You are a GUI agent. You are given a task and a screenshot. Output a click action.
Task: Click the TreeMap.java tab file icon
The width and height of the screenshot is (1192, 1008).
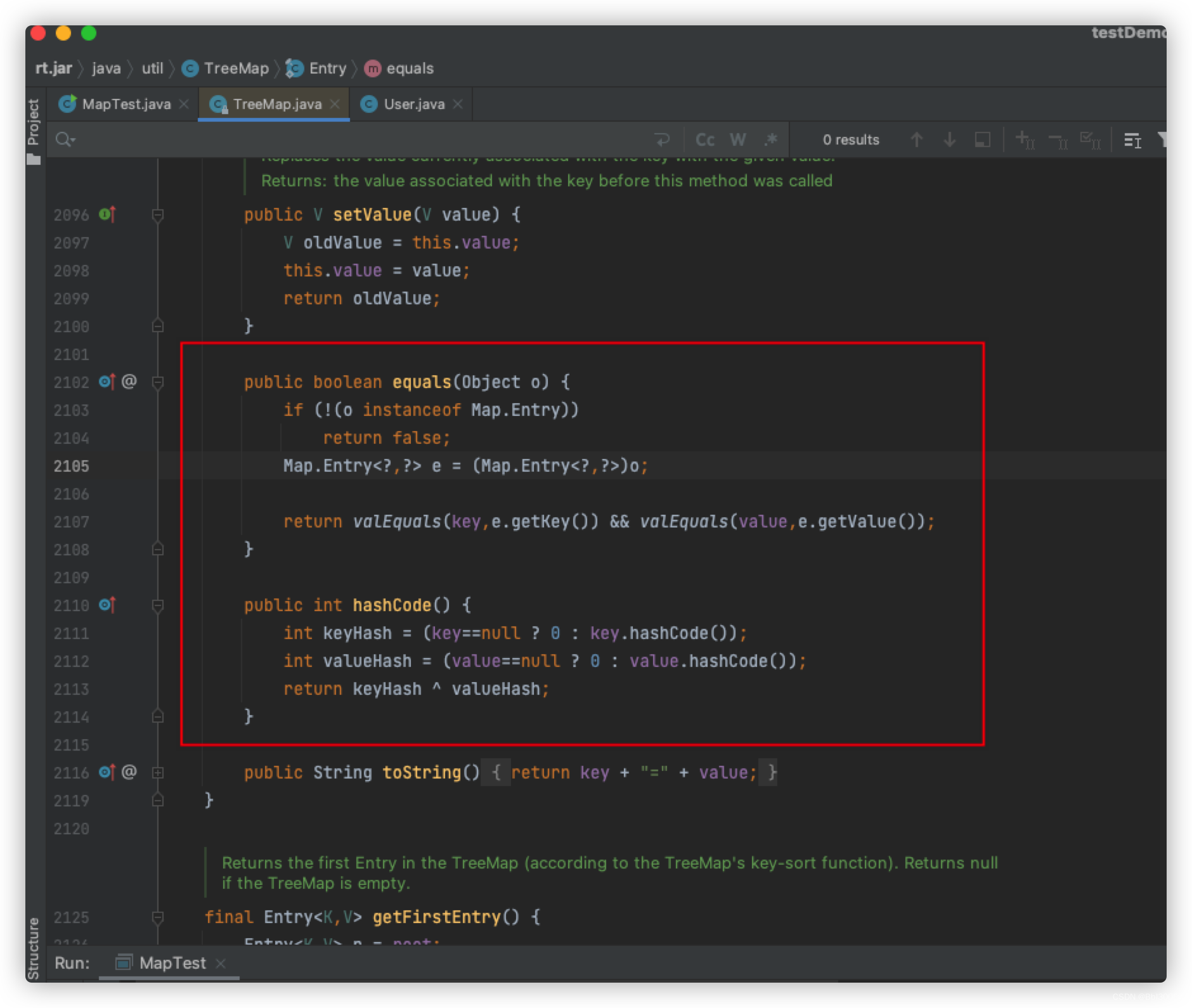218,104
